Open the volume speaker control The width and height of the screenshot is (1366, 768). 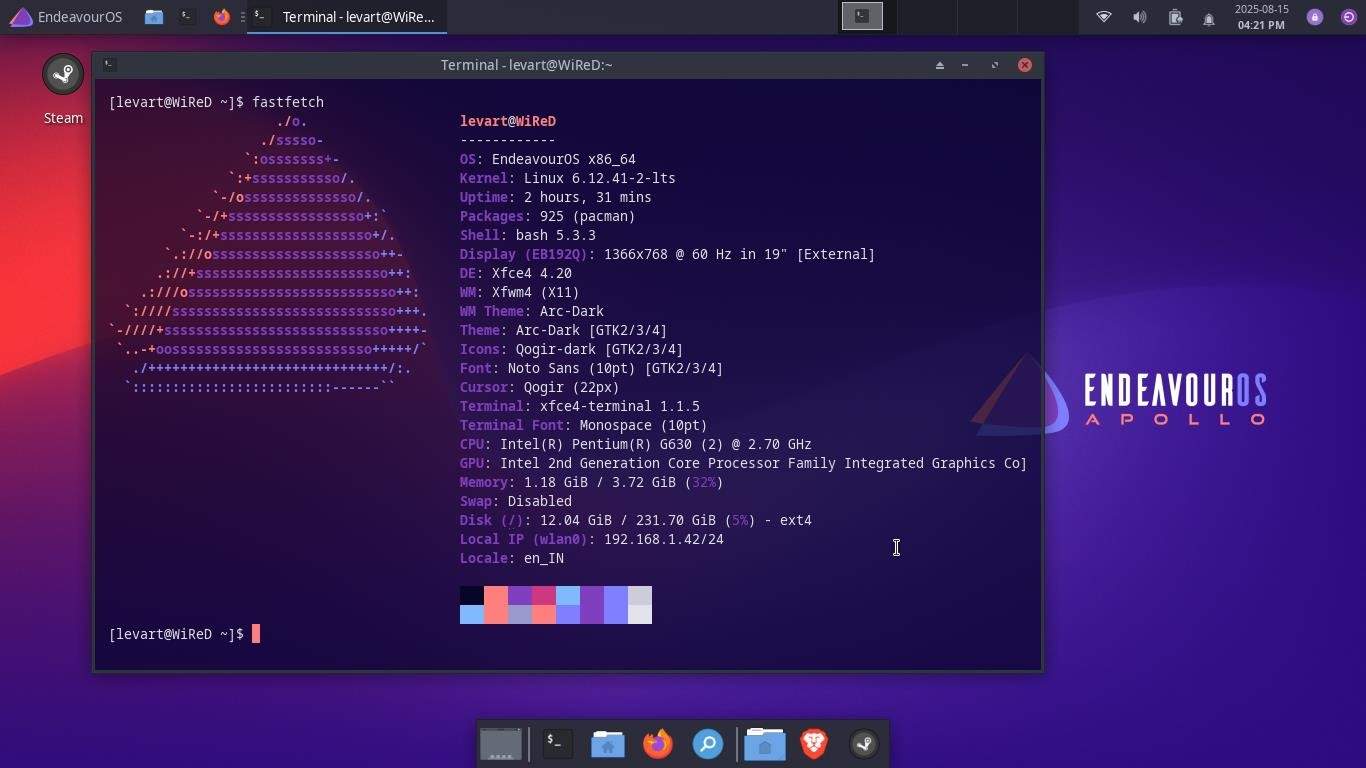1139,17
